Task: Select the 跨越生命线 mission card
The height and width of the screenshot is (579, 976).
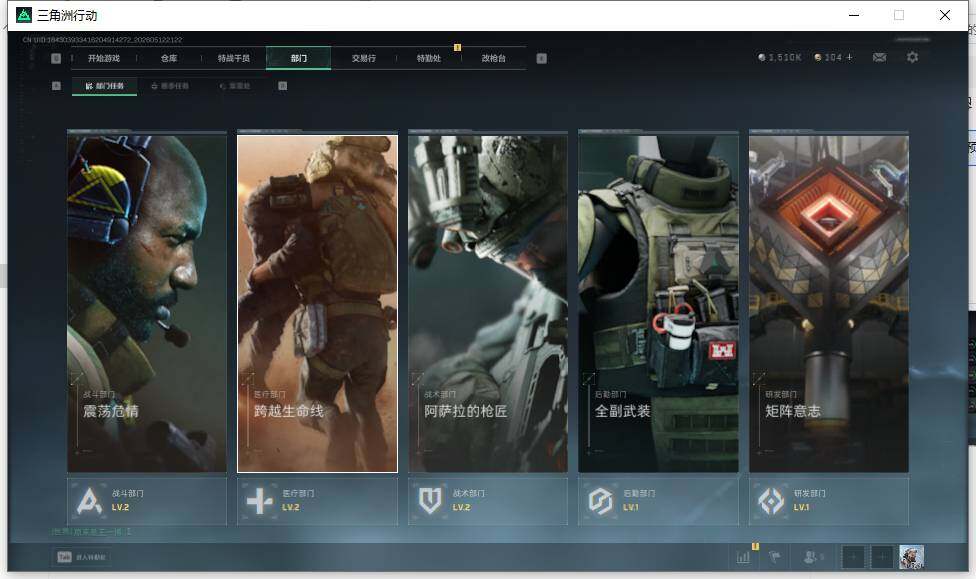Action: (x=317, y=304)
